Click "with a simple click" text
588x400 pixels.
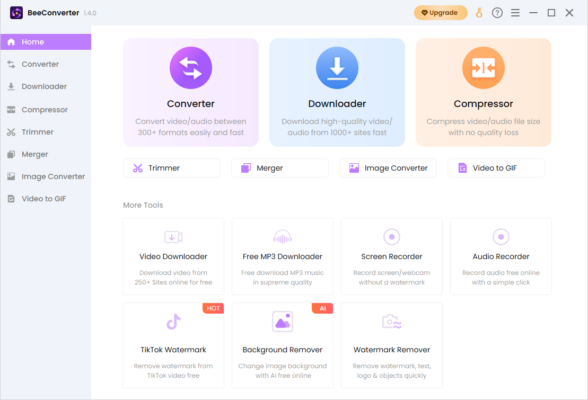(501, 282)
